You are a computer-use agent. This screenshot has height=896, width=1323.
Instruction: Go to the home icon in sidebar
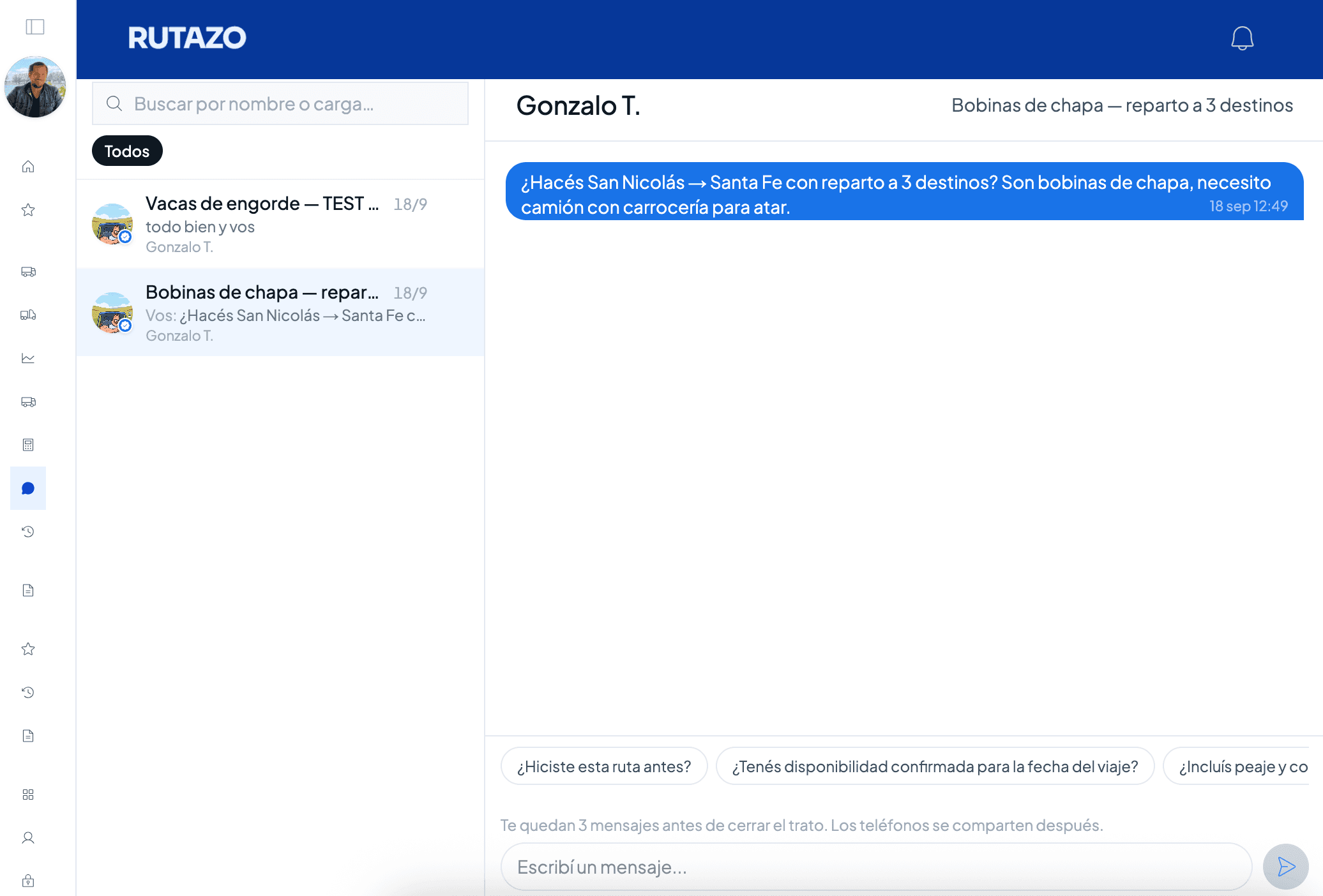(28, 167)
